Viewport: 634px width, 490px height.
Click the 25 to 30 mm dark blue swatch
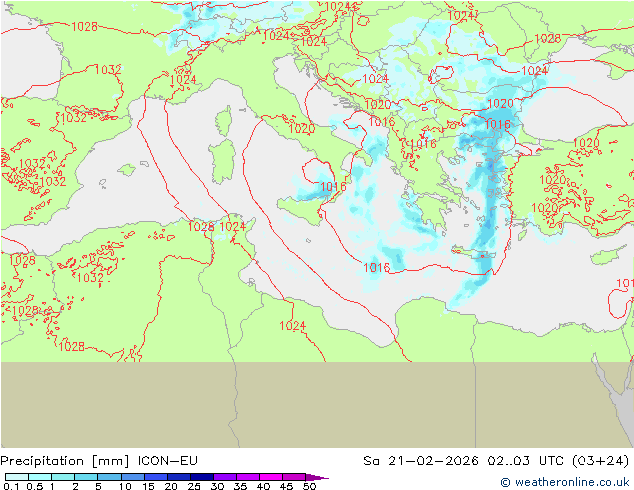[202, 477]
